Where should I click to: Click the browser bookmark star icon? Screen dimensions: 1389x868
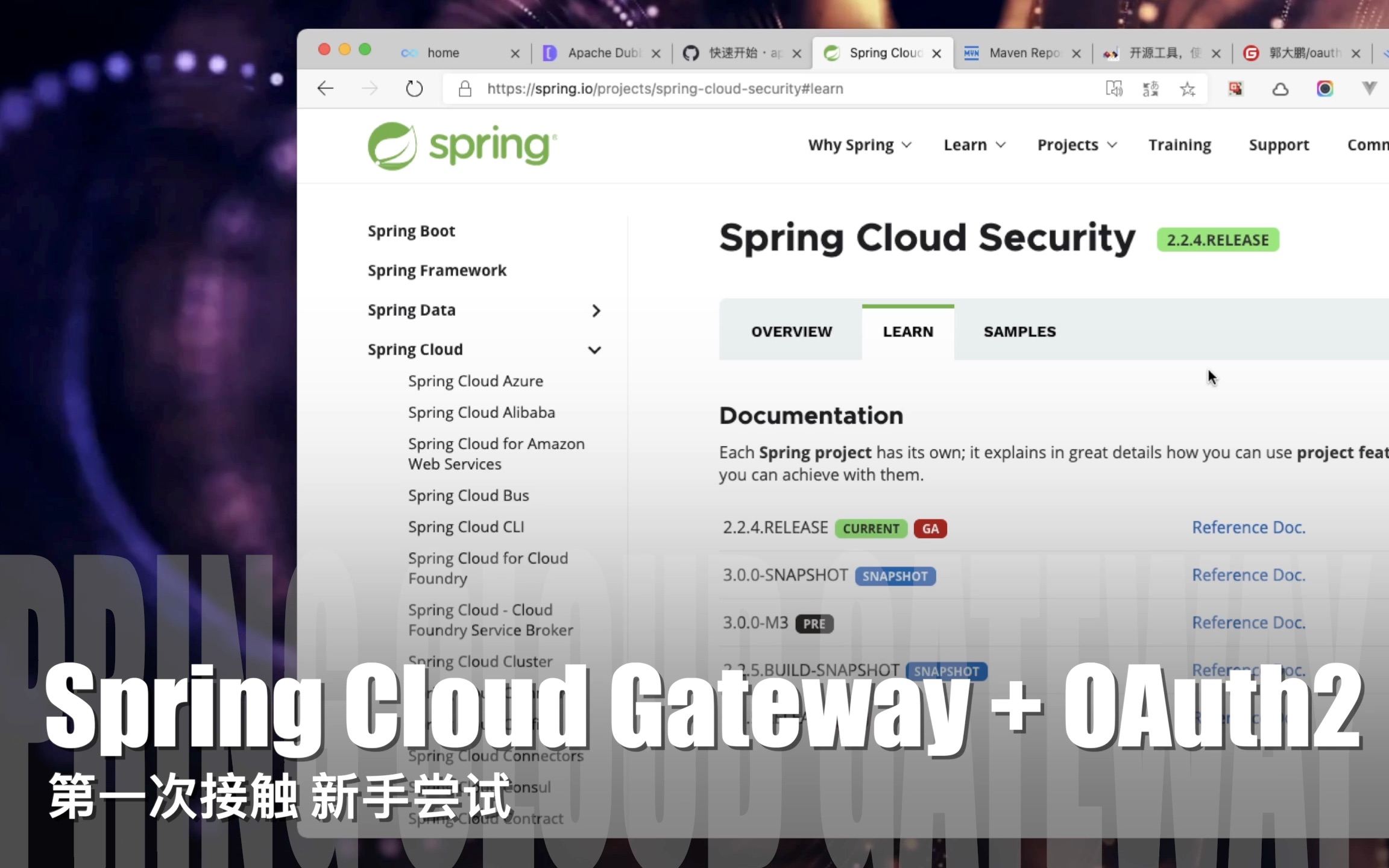tap(1187, 89)
